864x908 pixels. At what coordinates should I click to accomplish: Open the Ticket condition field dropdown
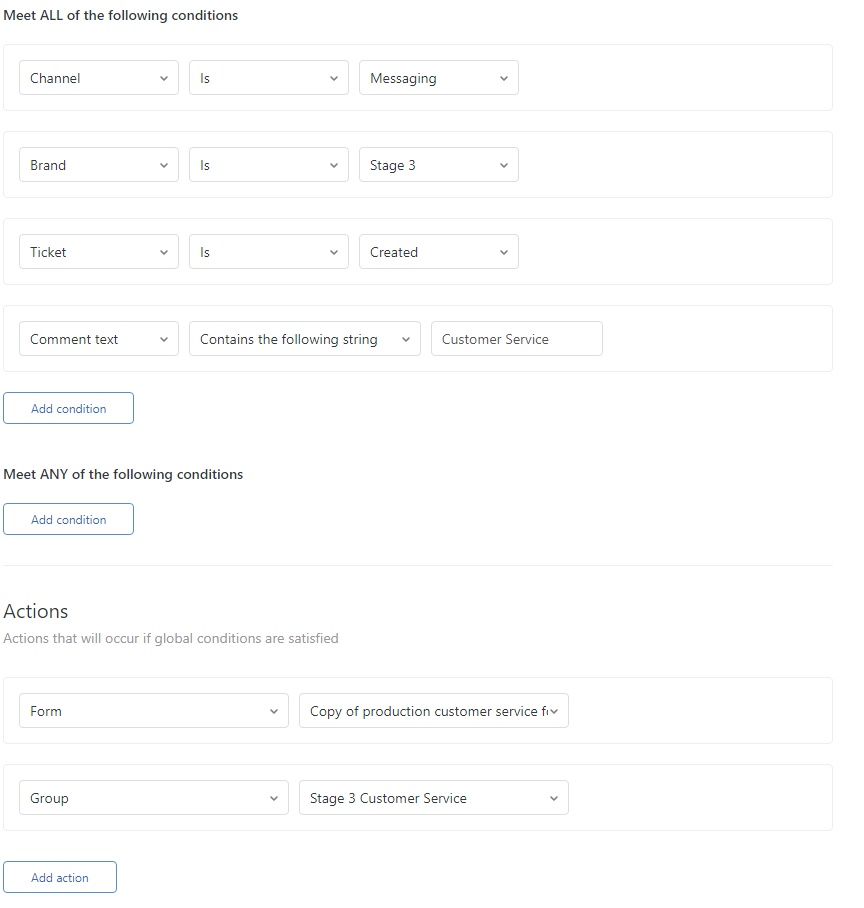coord(98,252)
